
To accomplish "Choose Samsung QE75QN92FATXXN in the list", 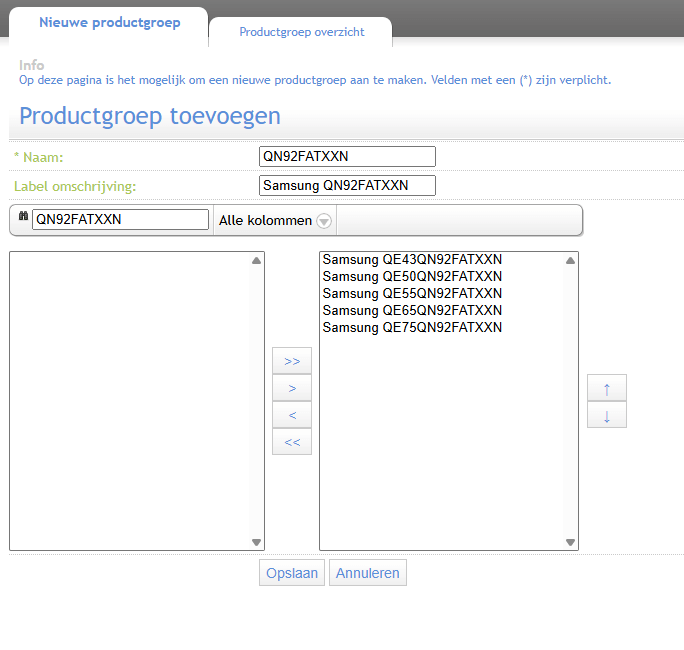I will (412, 328).
